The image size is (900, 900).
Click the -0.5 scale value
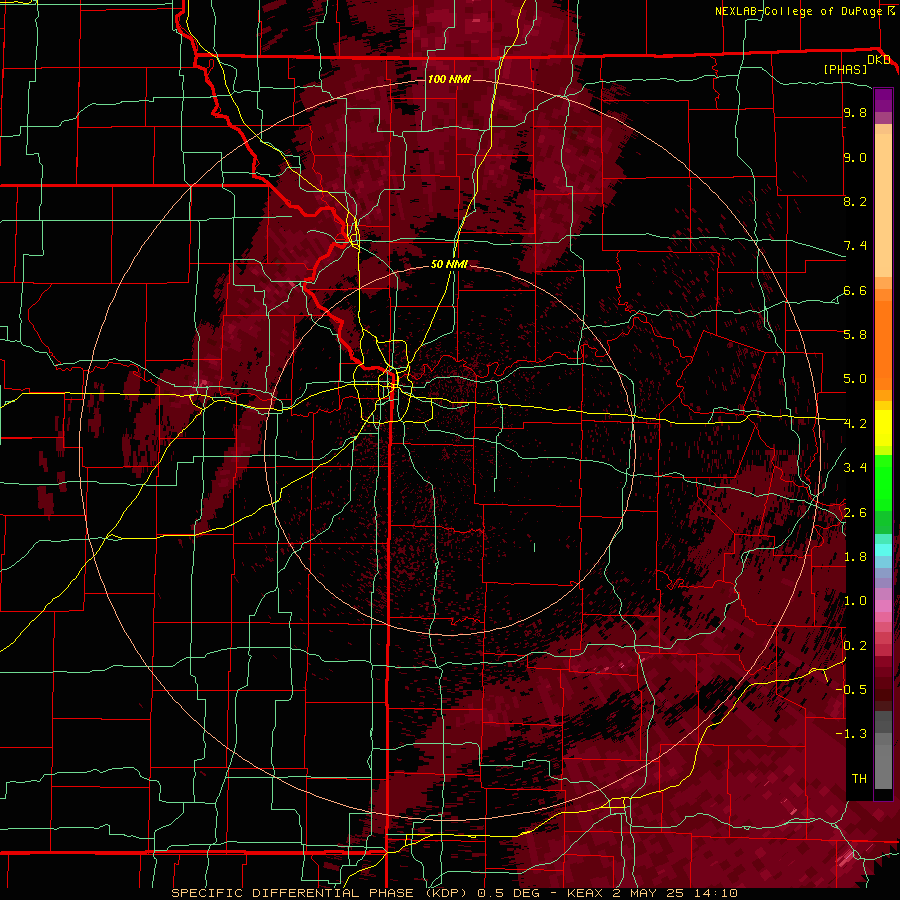click(x=851, y=689)
